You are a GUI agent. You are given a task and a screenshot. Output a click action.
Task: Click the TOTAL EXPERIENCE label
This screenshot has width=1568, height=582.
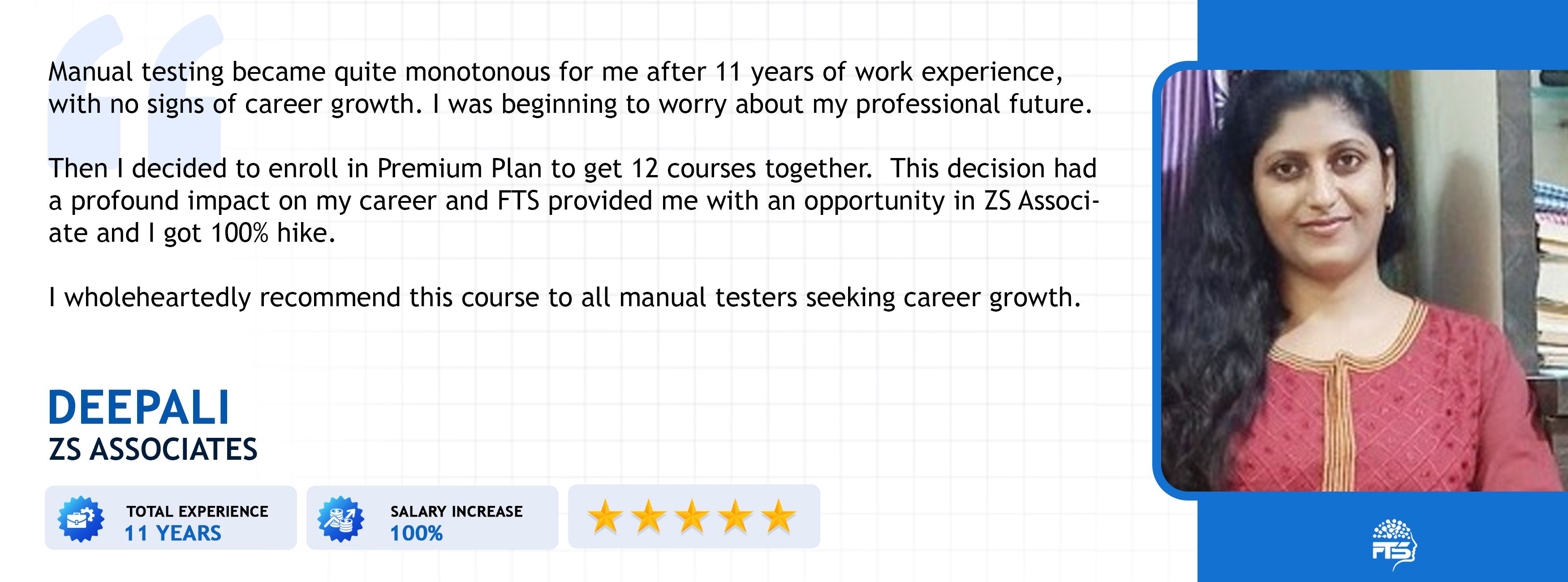coord(197,511)
